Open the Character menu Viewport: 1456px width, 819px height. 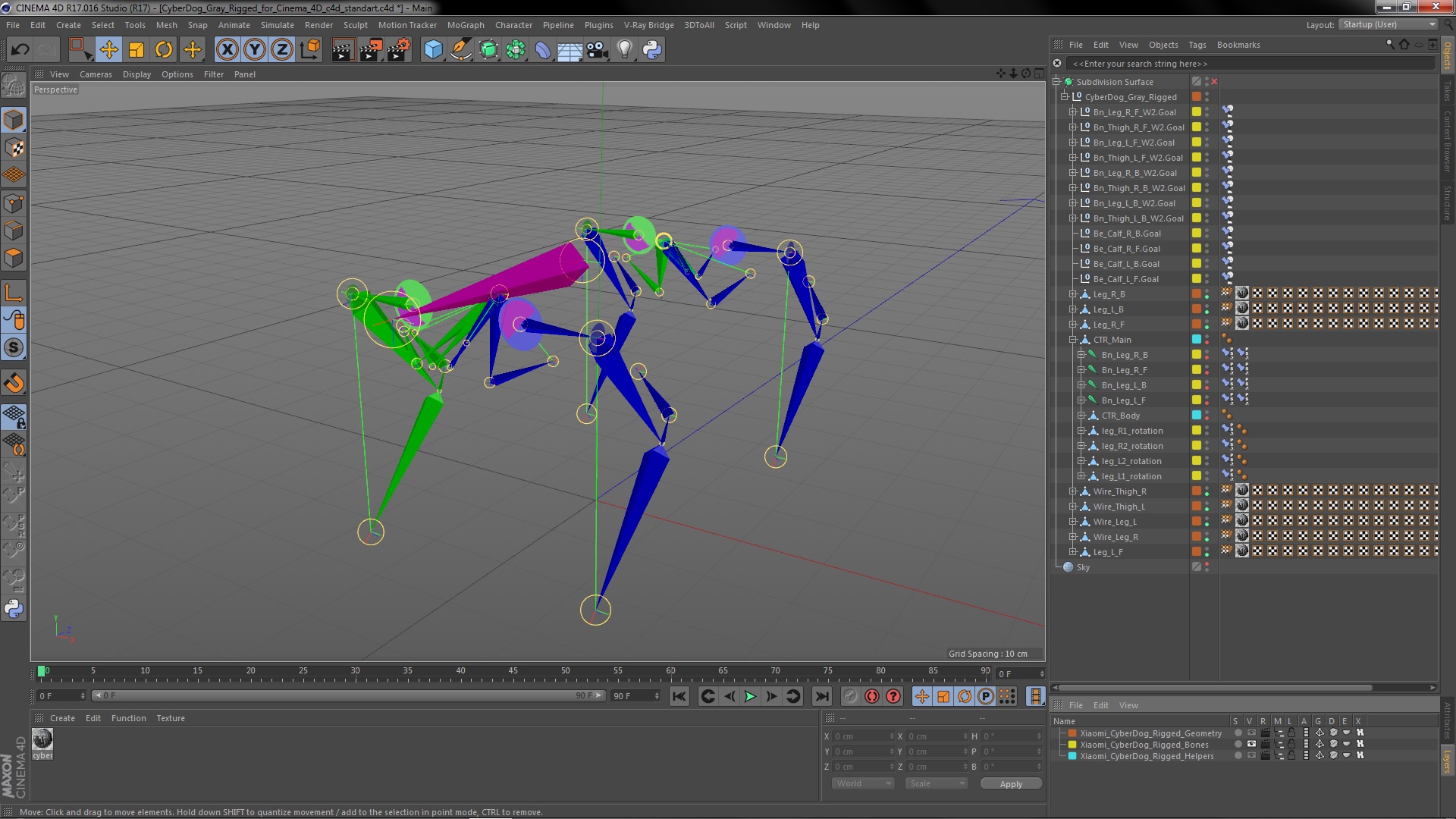click(x=513, y=25)
